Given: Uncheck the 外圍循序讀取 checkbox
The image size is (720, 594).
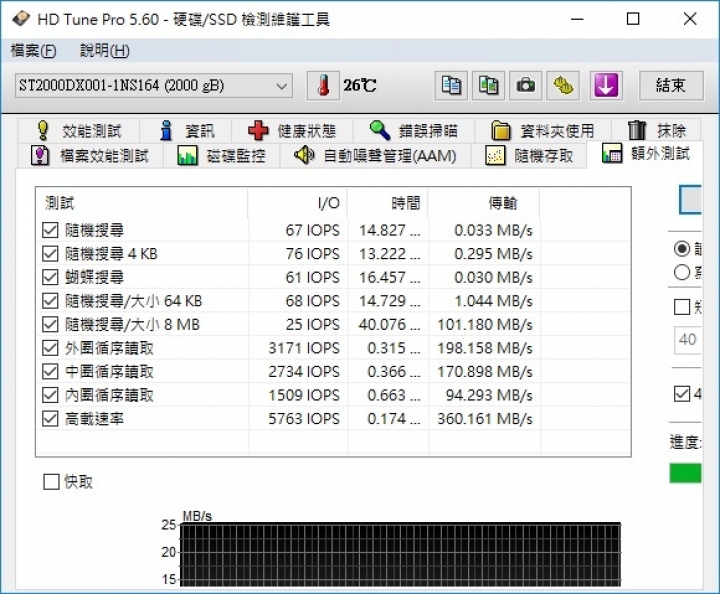Looking at the screenshot, I should 50,348.
